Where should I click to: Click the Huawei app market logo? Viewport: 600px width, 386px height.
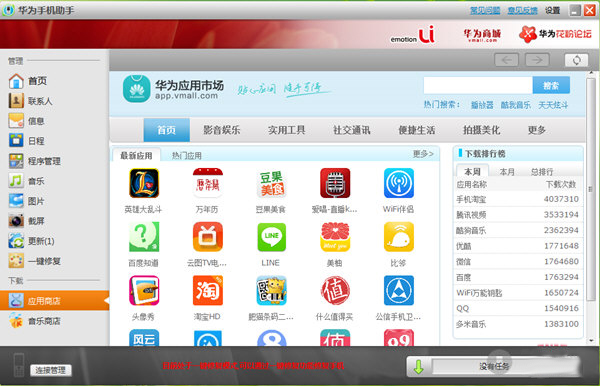tap(136, 89)
